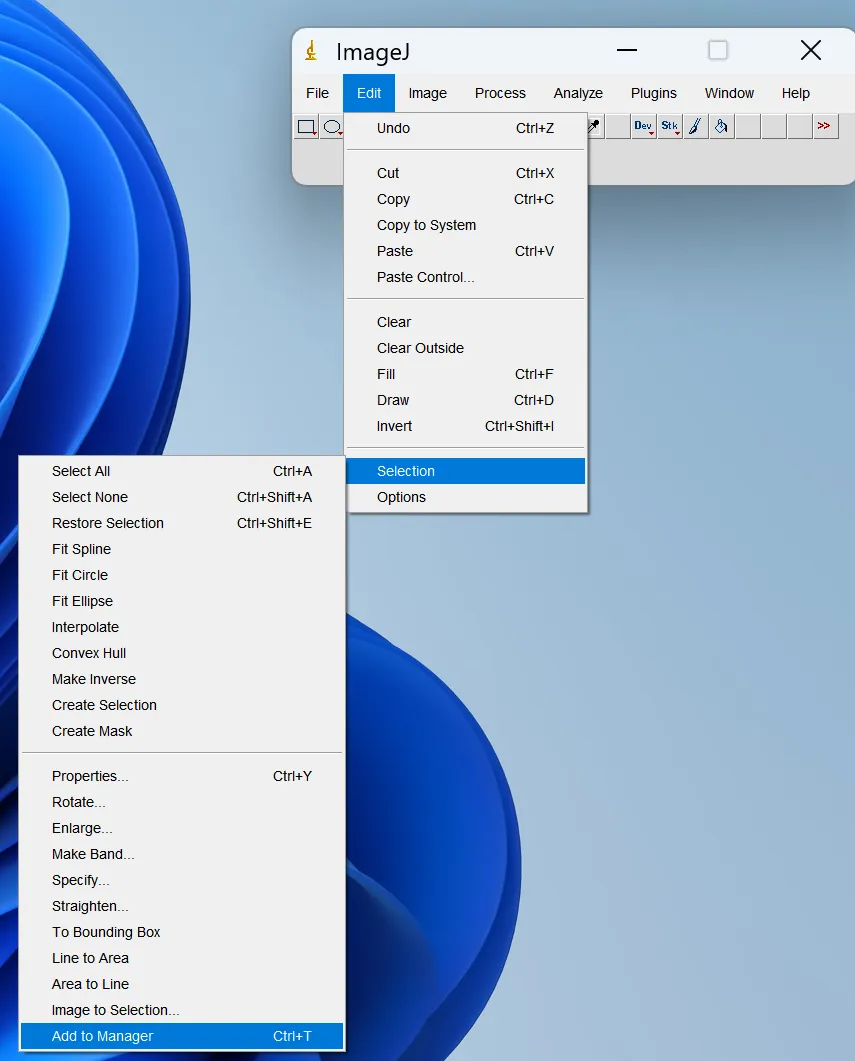The width and height of the screenshot is (855, 1061).
Task: Open Image to Selection...
Action: [x=182, y=1010]
